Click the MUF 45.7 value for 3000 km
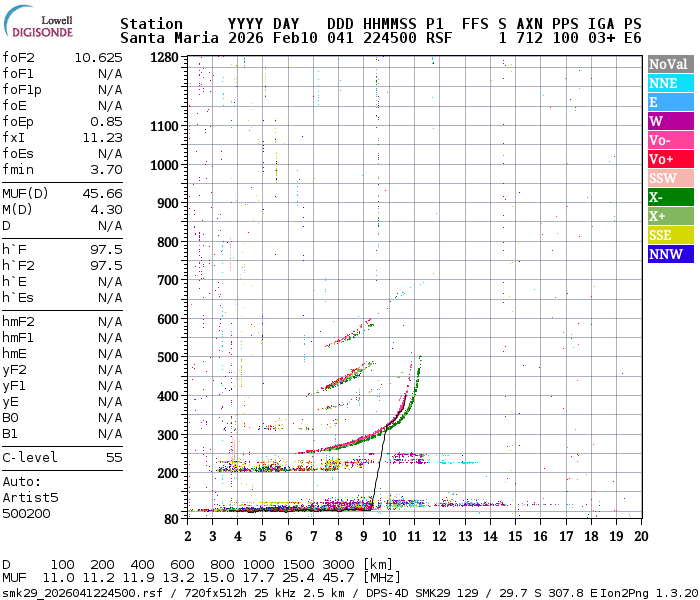Screen dimensions: 700x600 [x=338, y=578]
